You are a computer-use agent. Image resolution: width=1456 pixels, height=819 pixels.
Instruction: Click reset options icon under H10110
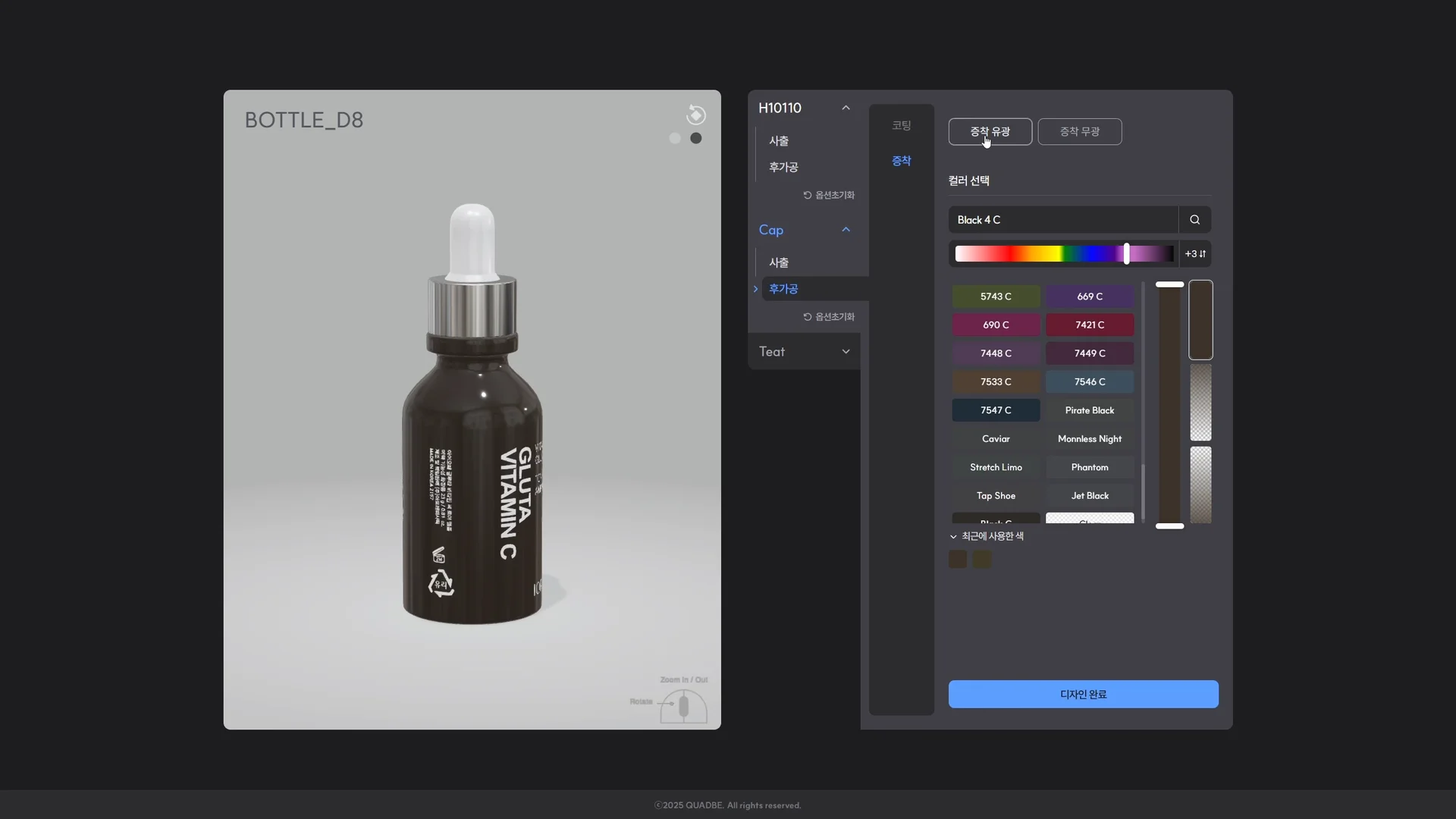808,195
